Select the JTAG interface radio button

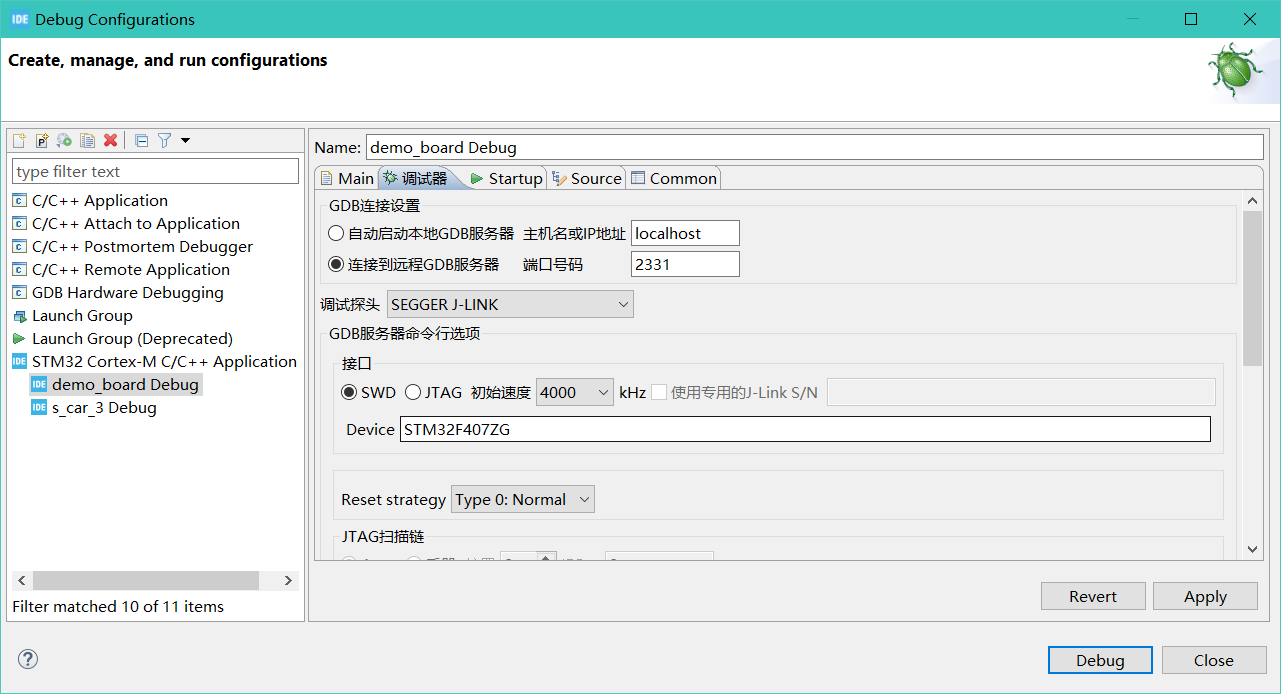tap(413, 392)
